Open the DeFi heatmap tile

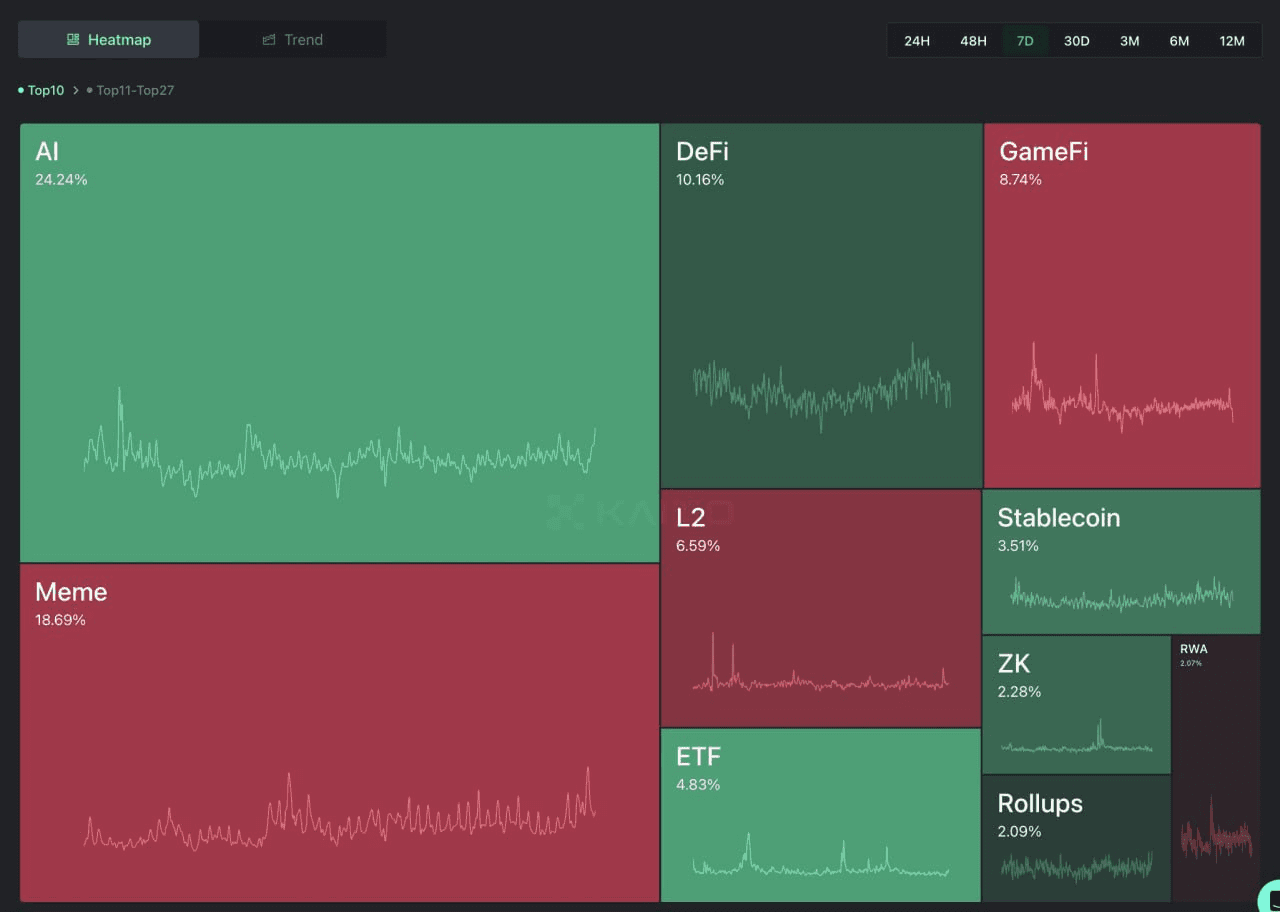pyautogui.click(x=821, y=306)
